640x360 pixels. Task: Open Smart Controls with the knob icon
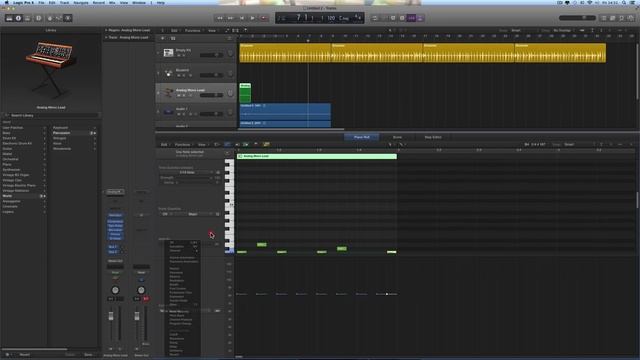pyautogui.click(x=50, y=18)
